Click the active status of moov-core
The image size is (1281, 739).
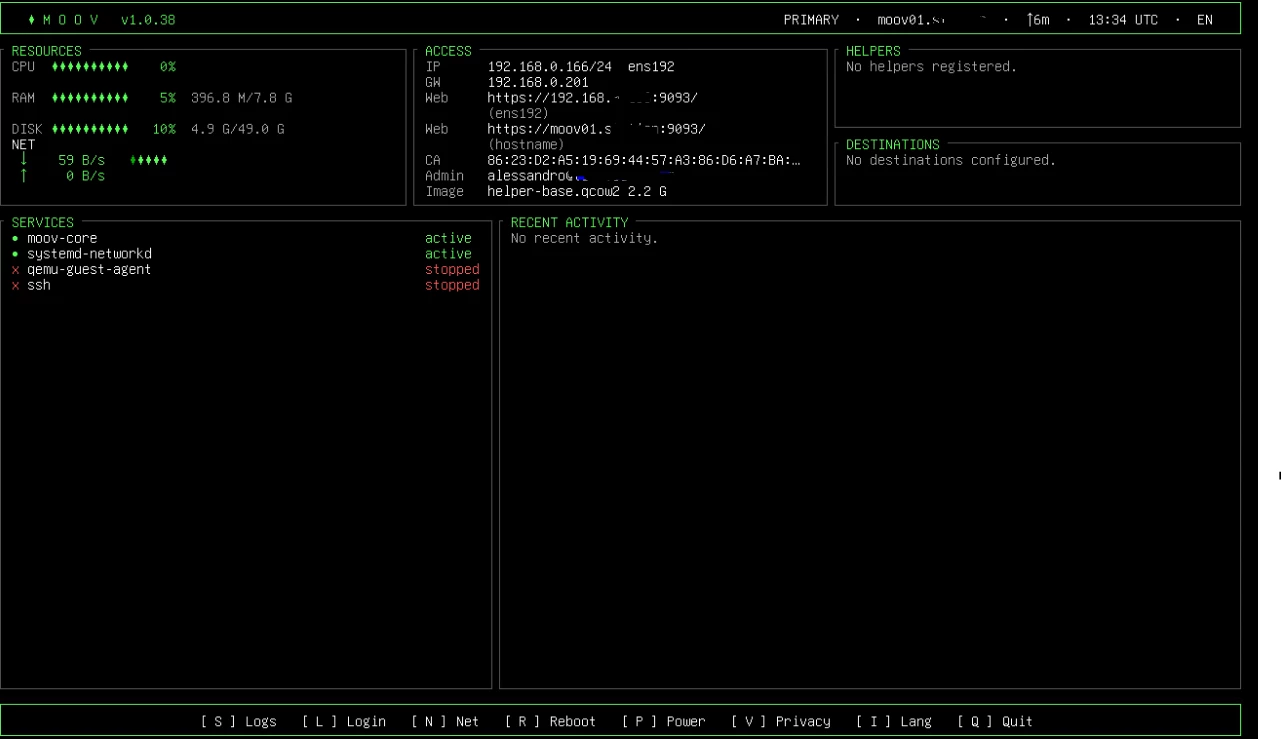(448, 239)
